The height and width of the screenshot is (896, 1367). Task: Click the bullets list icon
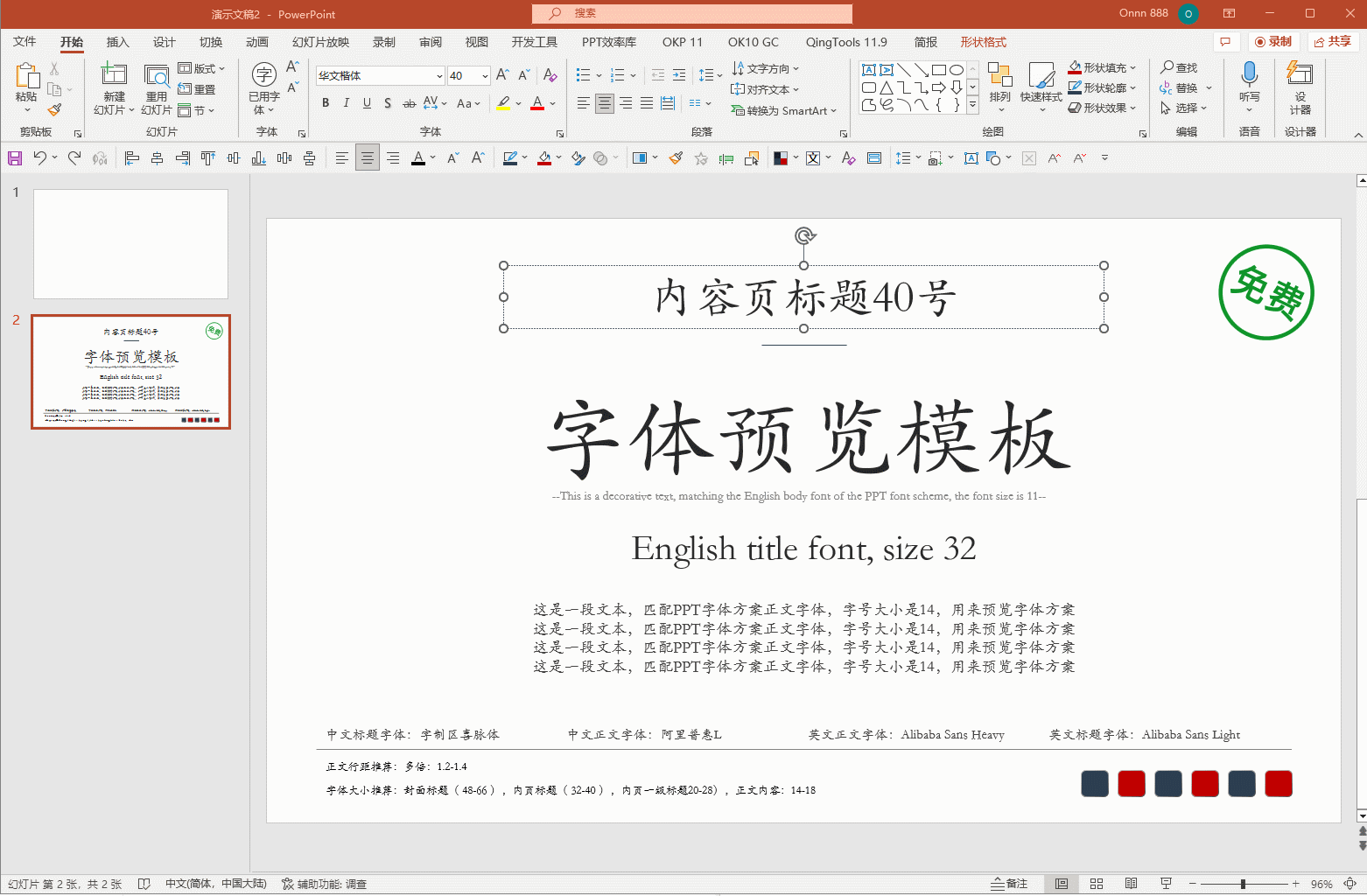tap(584, 75)
